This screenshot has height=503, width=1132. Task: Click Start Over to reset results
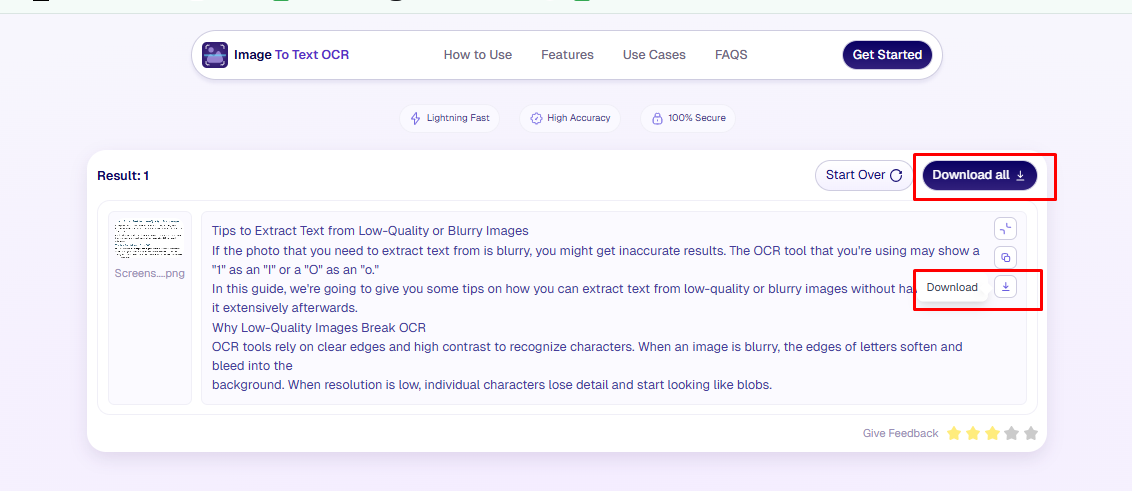pos(864,175)
